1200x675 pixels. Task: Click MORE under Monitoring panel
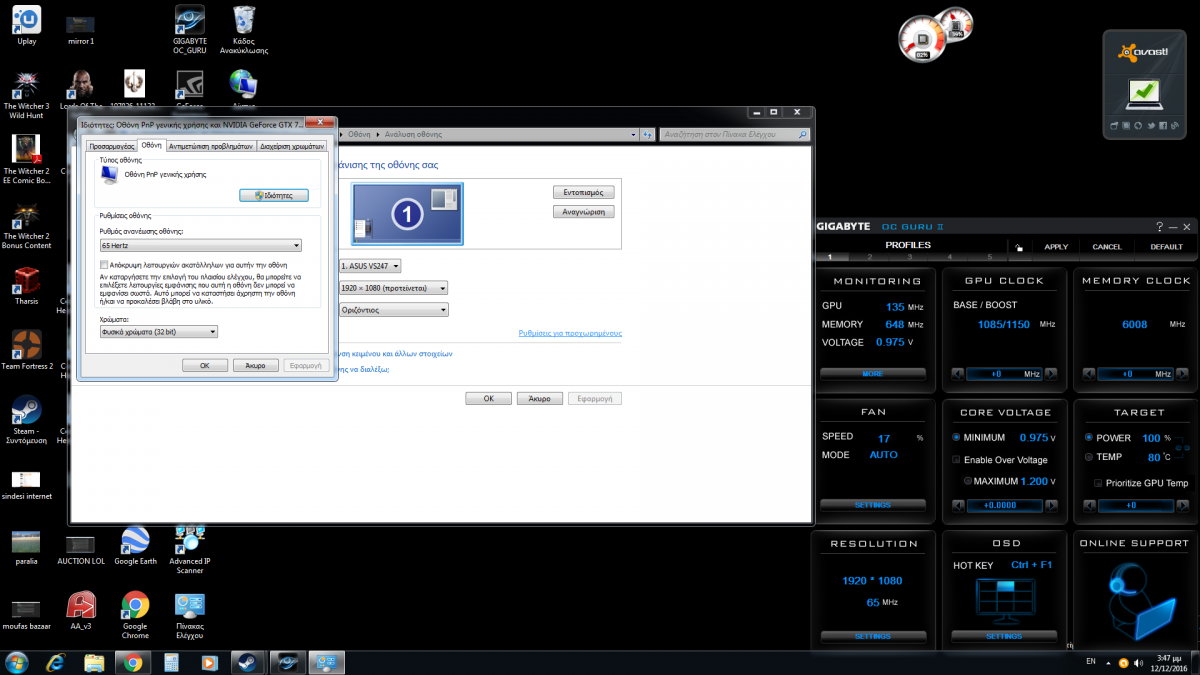click(872, 374)
